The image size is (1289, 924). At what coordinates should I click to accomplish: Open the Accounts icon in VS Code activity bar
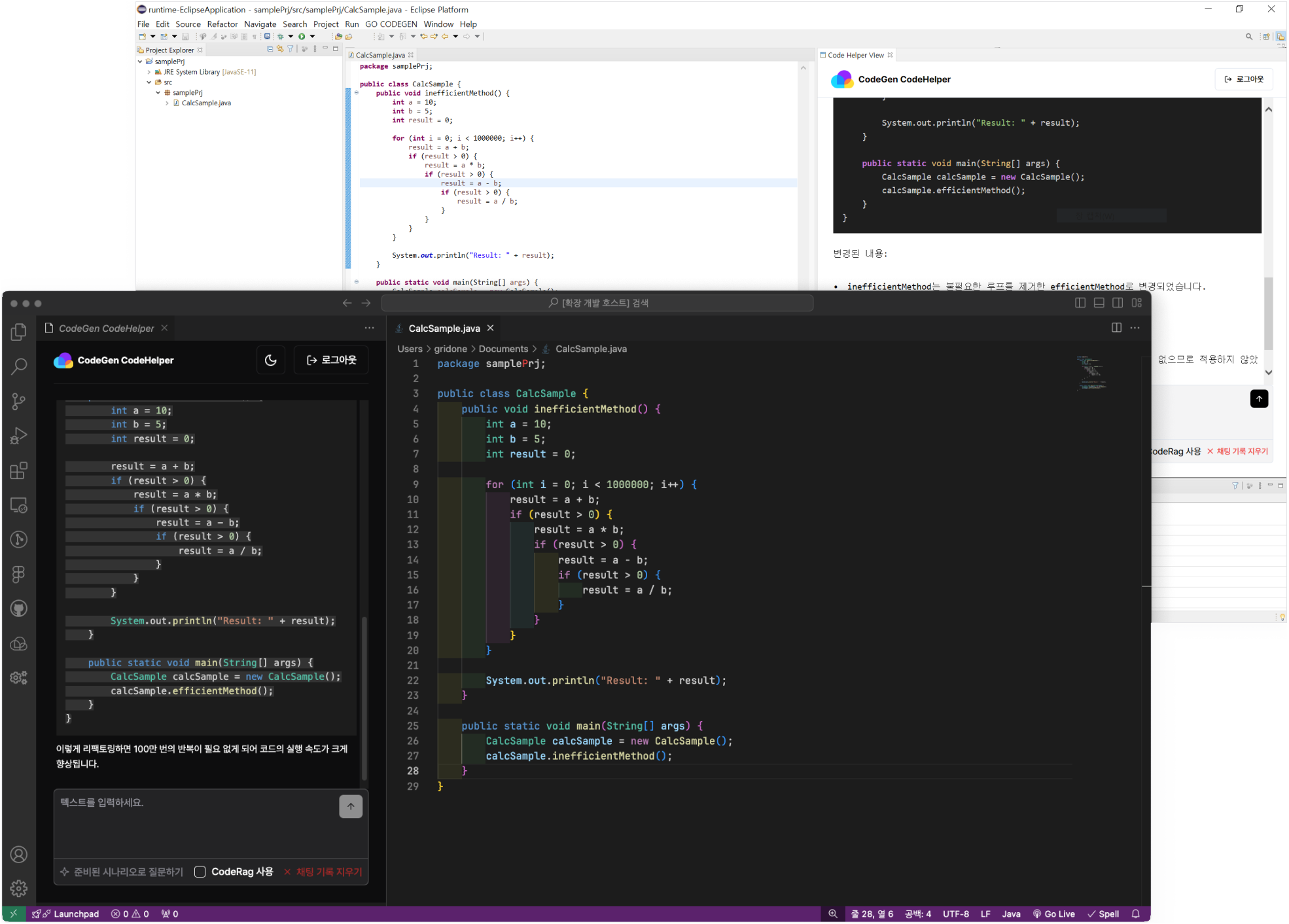[x=19, y=855]
